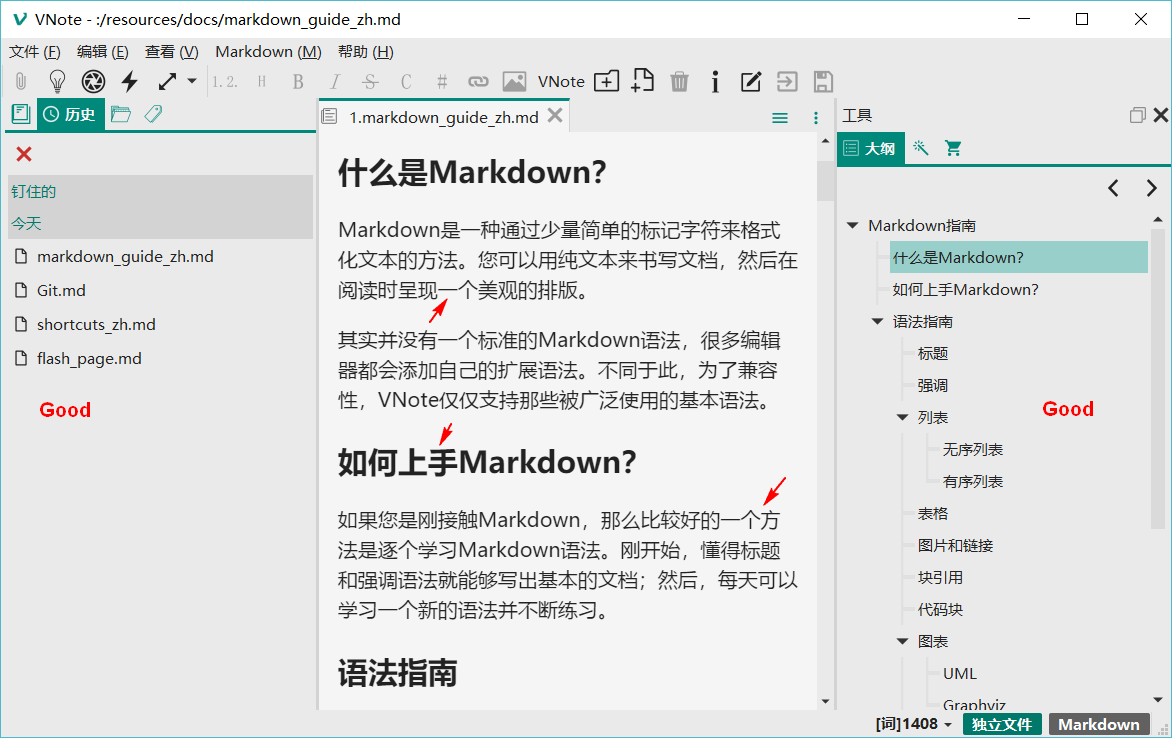
Task: Click the save floppy disk icon
Action: point(823,82)
